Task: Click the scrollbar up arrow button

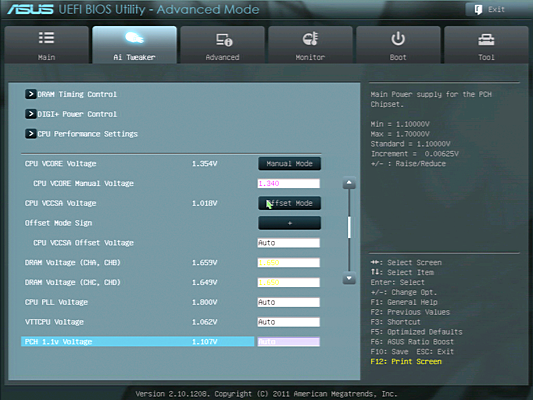Action: click(349, 184)
